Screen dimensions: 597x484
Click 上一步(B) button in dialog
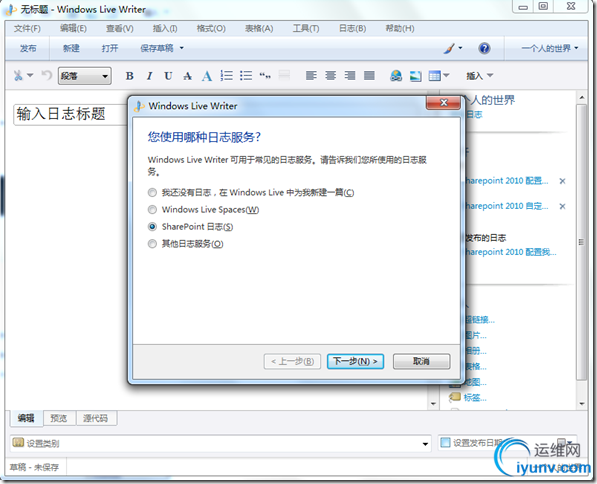click(x=292, y=361)
